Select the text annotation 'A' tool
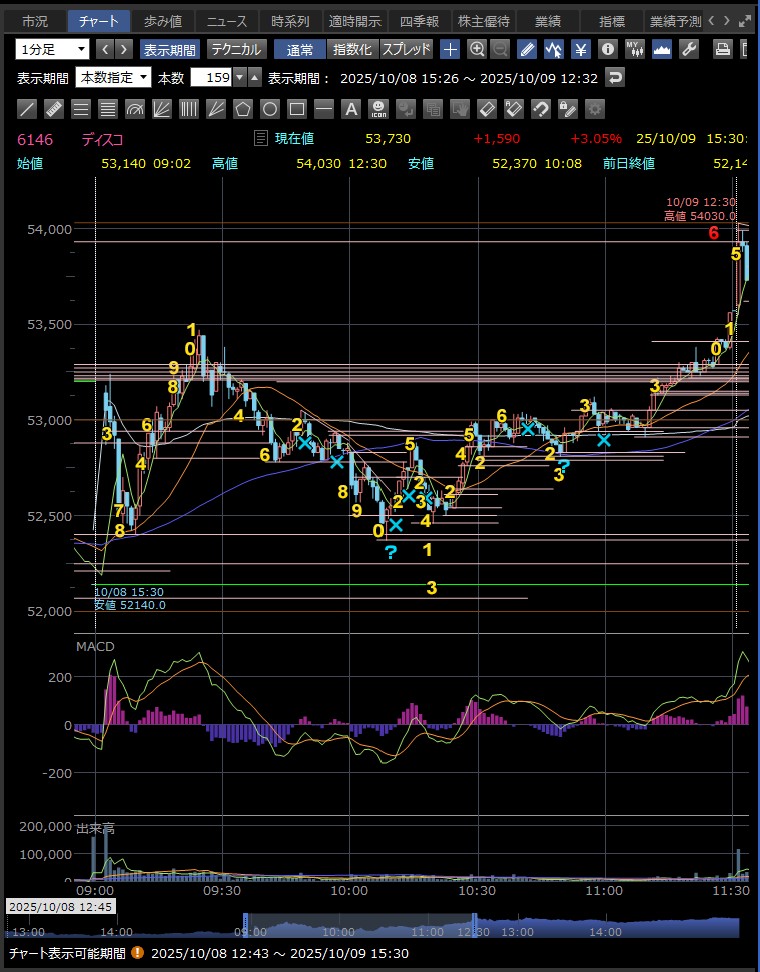The height and width of the screenshot is (972, 760). point(351,109)
